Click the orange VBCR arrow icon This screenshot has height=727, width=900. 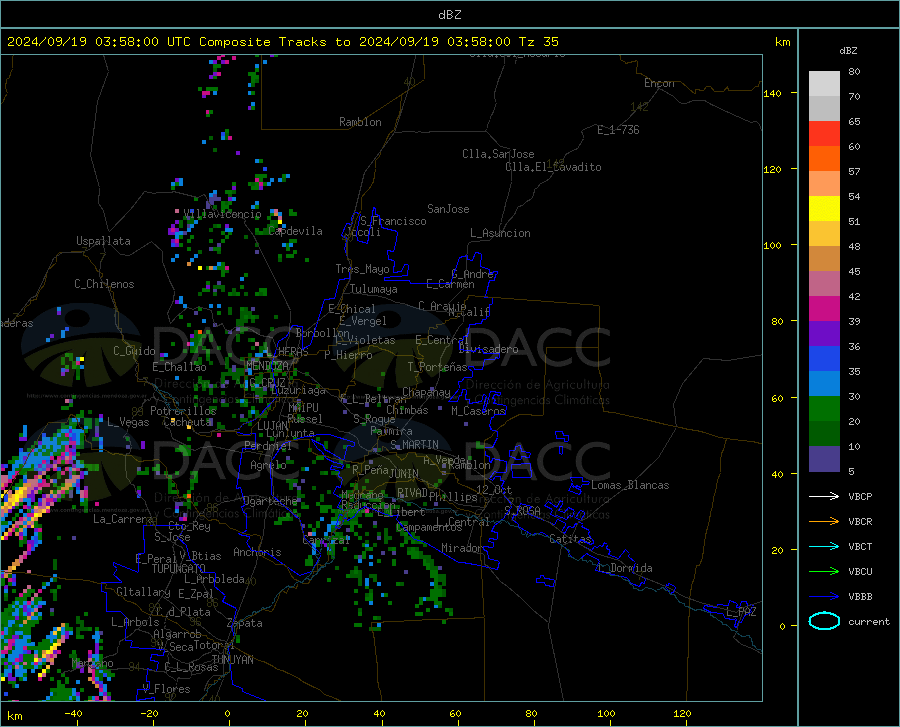pos(824,521)
